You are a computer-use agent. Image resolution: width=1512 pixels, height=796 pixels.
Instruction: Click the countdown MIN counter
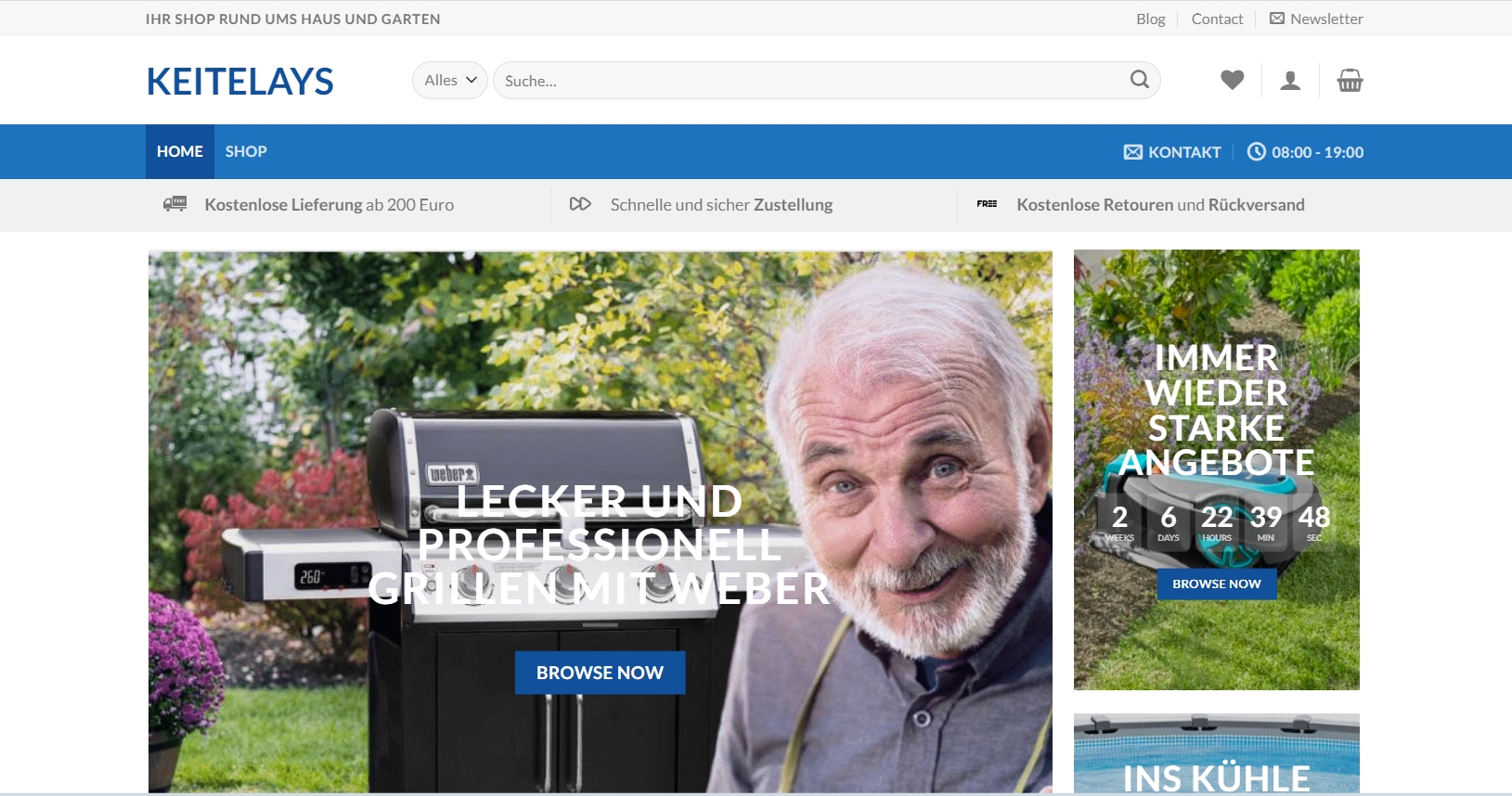1265,522
